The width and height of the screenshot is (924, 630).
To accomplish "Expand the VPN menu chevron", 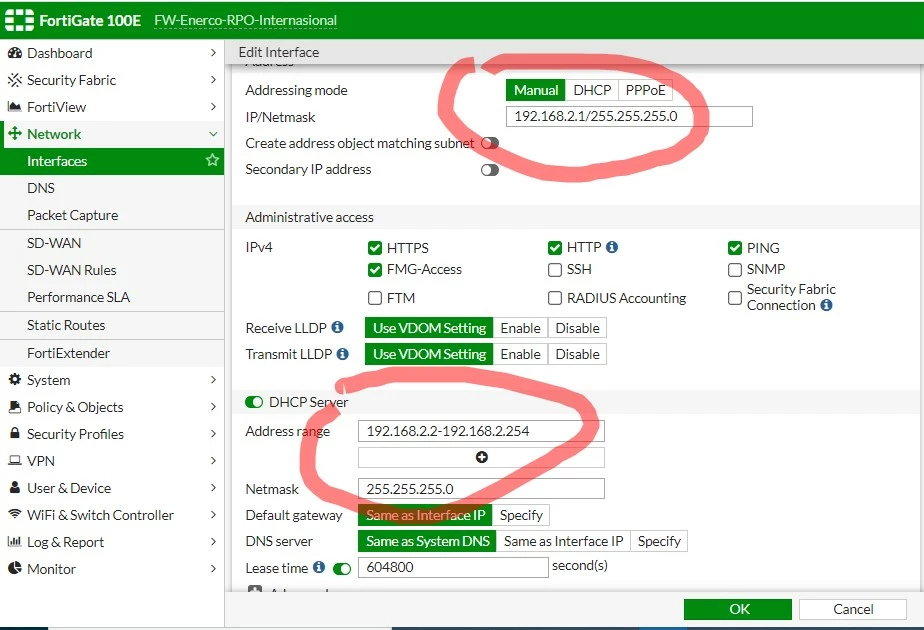I will 213,460.
